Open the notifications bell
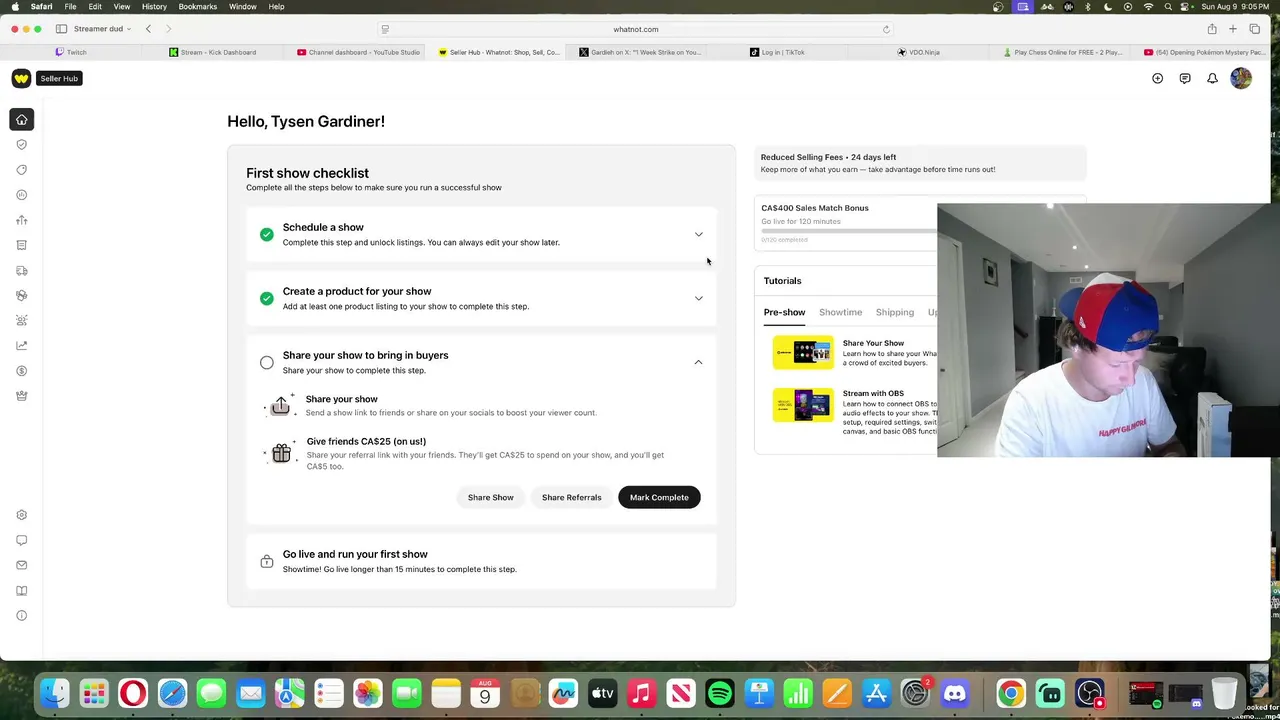The width and height of the screenshot is (1280, 720). (x=1212, y=78)
